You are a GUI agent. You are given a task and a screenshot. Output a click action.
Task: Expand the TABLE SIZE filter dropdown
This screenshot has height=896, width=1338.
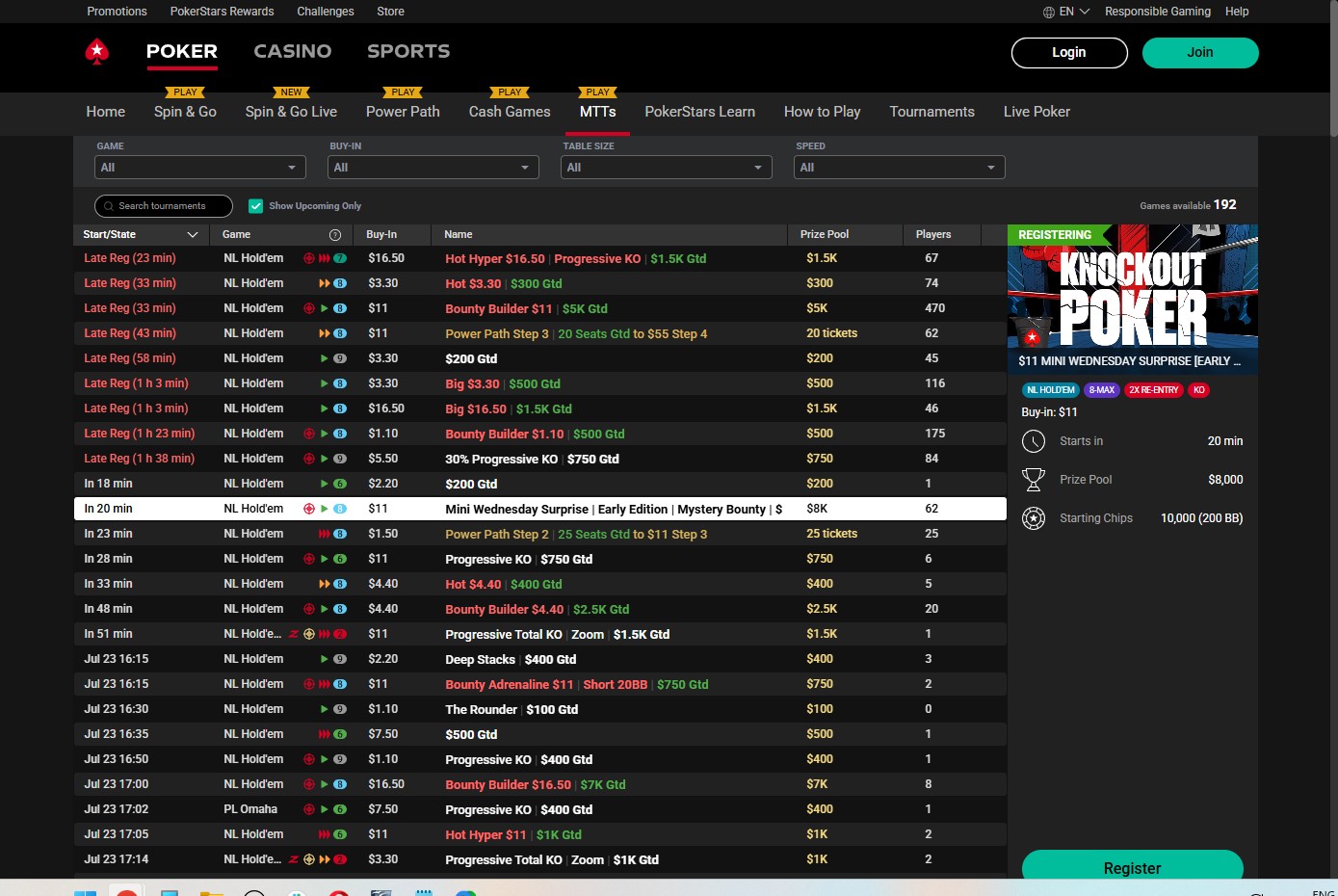click(667, 168)
